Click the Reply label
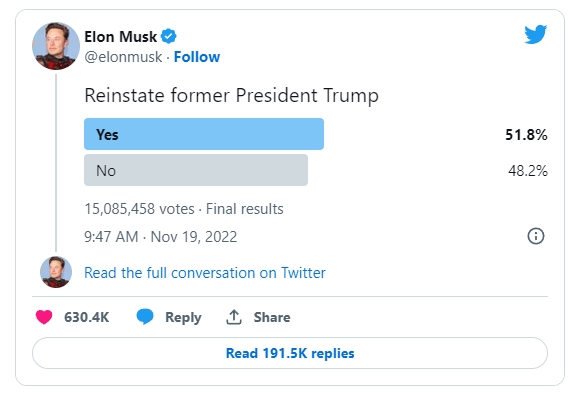 183,317
